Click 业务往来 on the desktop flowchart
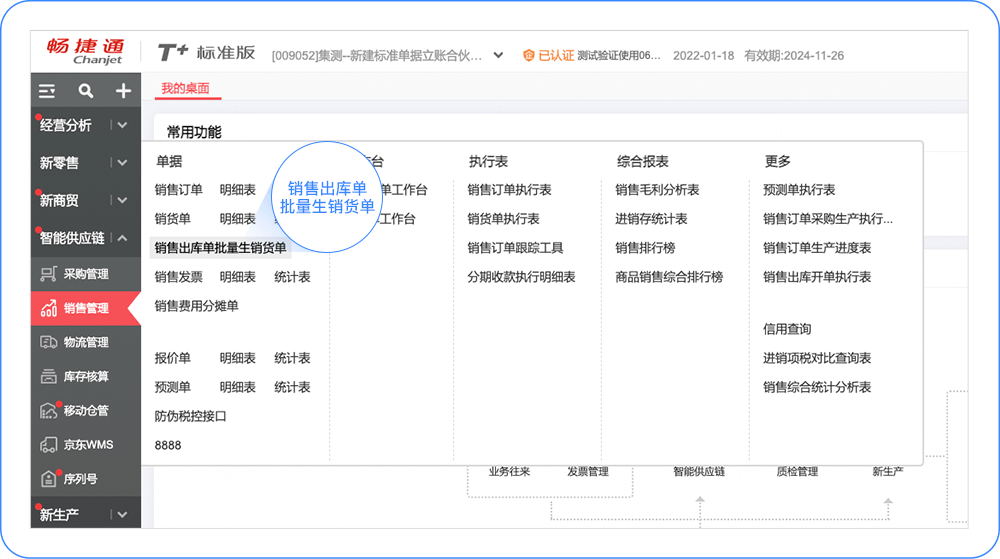 (510, 472)
